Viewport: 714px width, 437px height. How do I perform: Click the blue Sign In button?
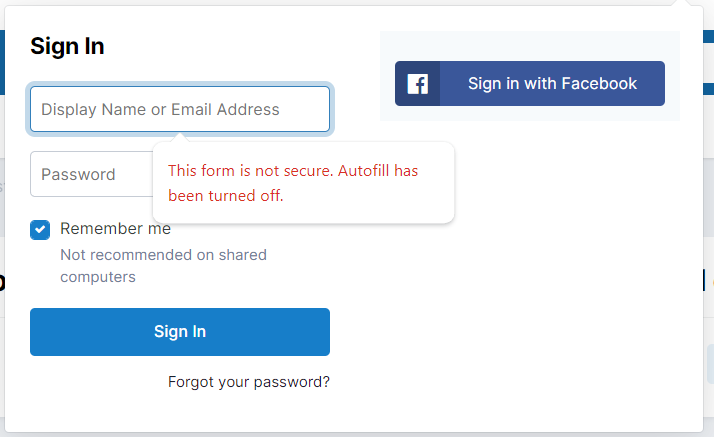pos(180,332)
